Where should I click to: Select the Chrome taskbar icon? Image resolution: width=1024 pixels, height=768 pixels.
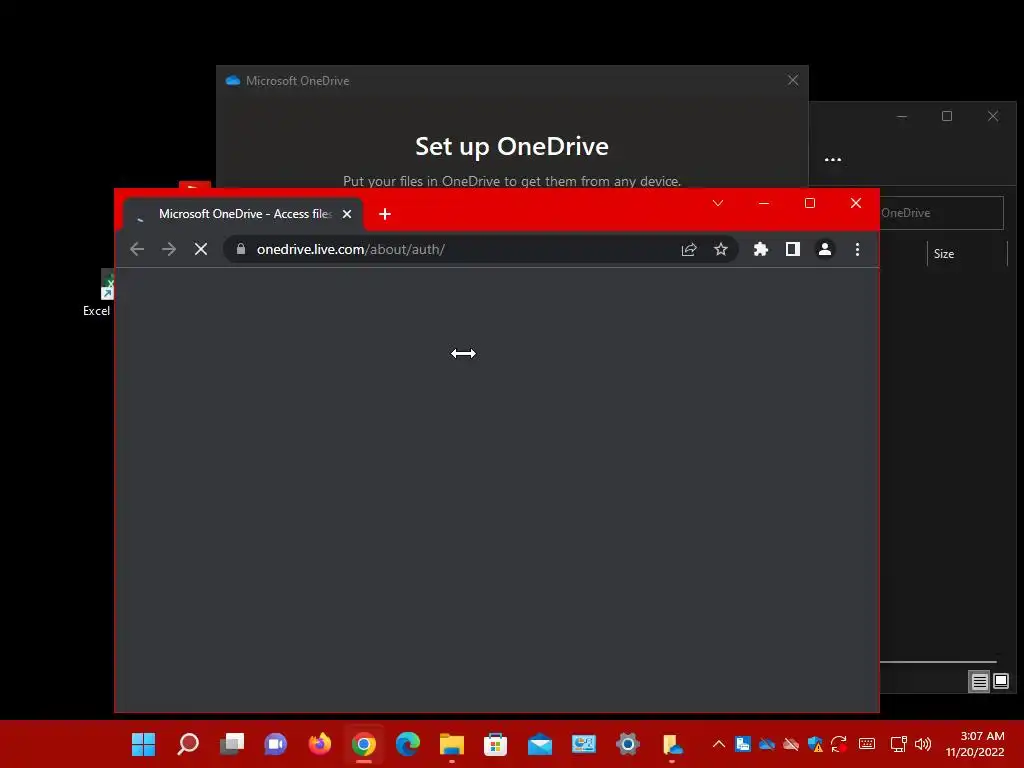click(x=364, y=744)
